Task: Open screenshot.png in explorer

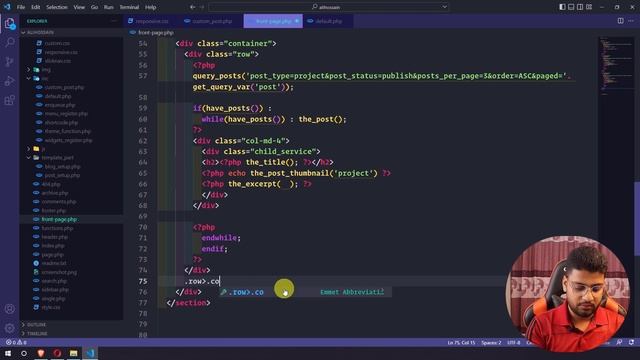Action: point(59,272)
